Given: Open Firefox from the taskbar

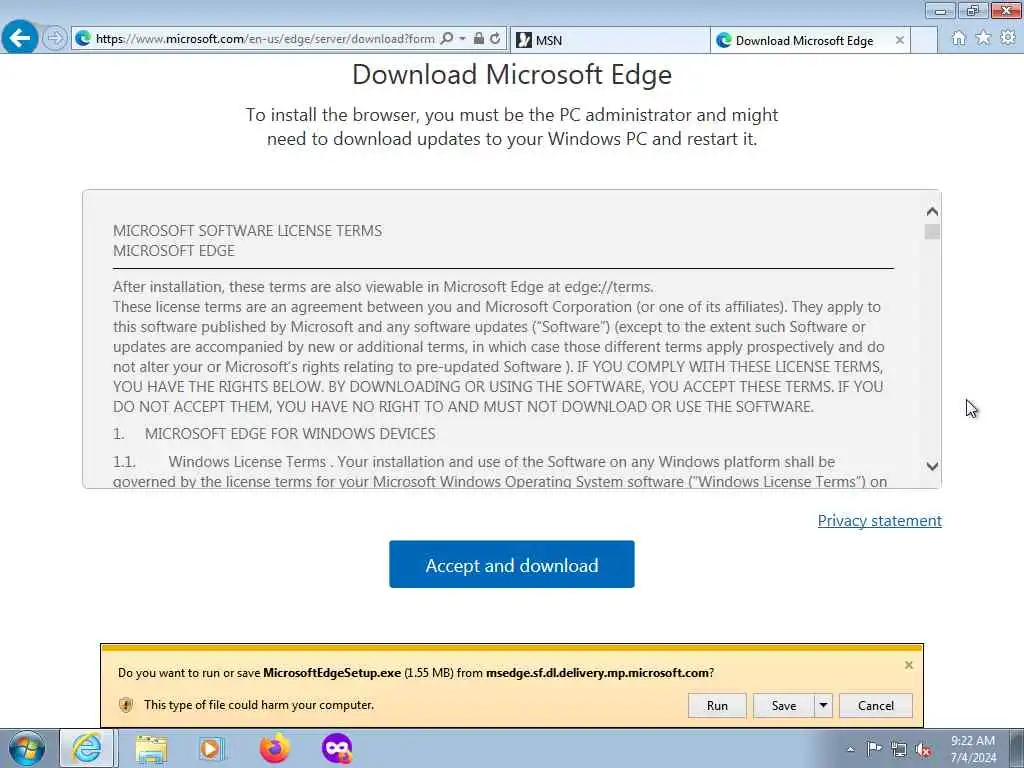Looking at the screenshot, I should (275, 748).
